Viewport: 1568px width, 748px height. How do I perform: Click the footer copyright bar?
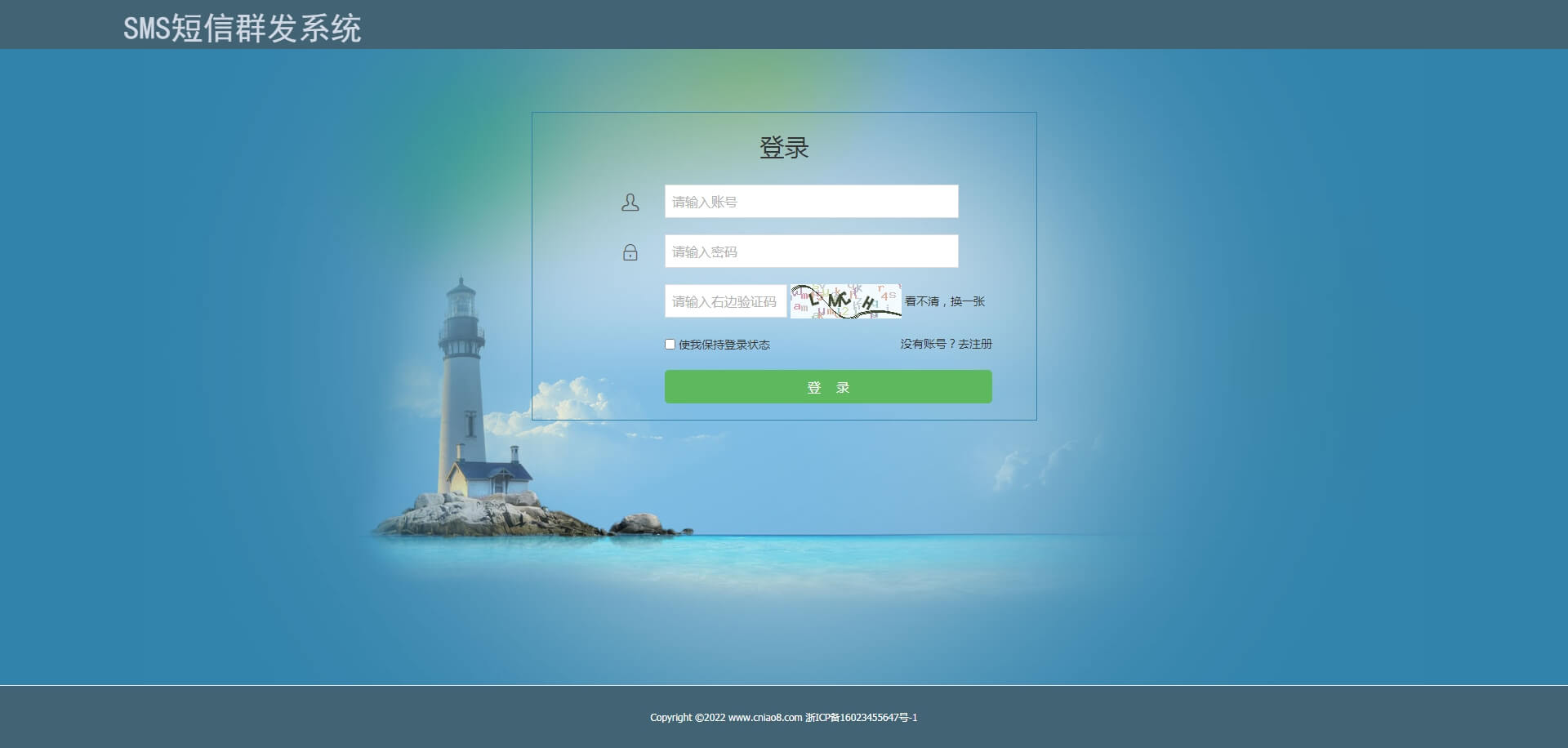783,717
